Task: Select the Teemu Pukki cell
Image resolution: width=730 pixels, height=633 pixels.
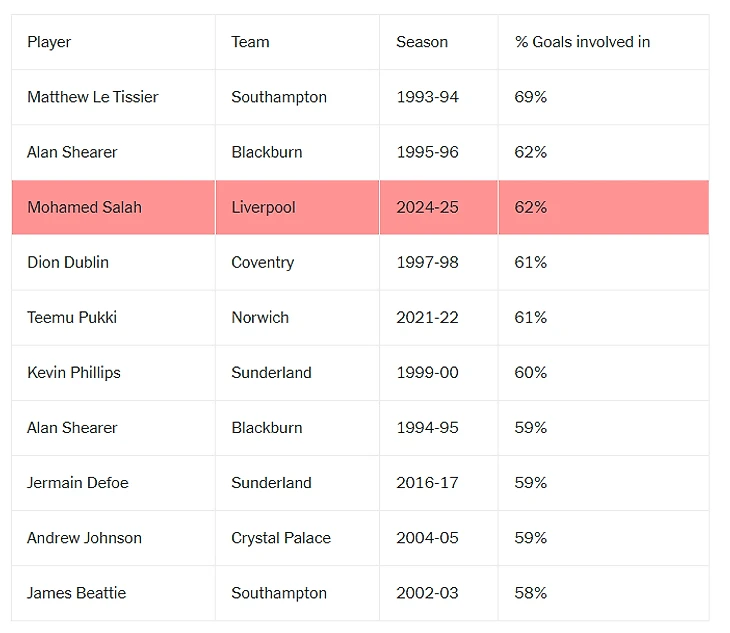Action: pos(72,317)
